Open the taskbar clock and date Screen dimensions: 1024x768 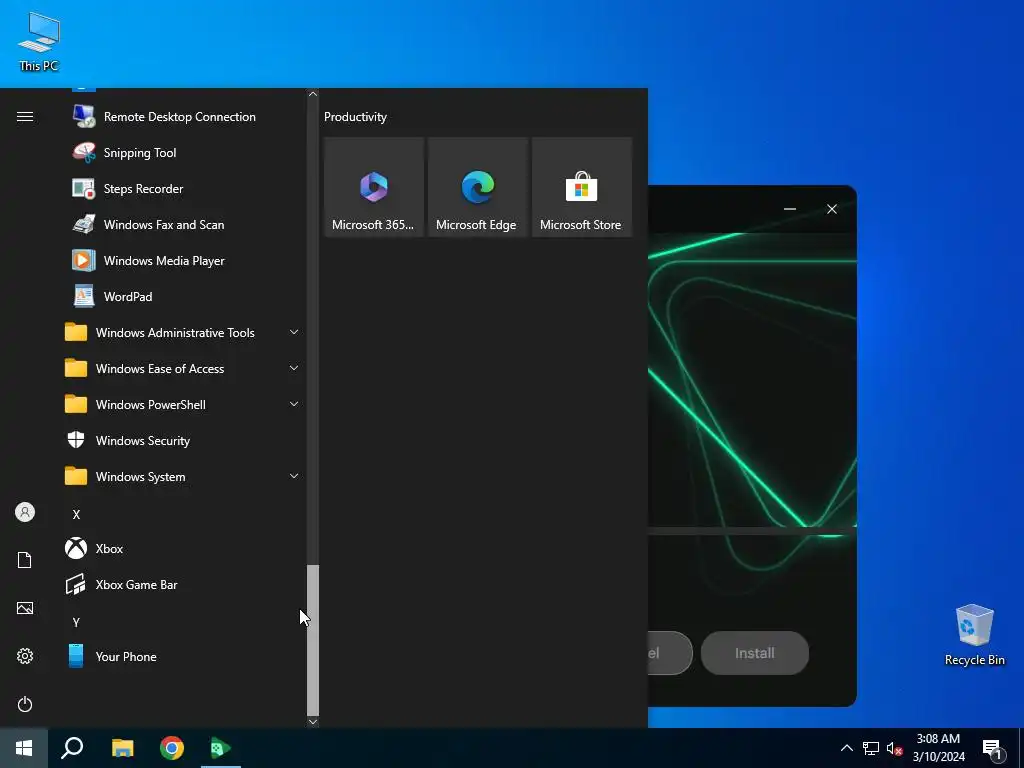click(x=938, y=748)
